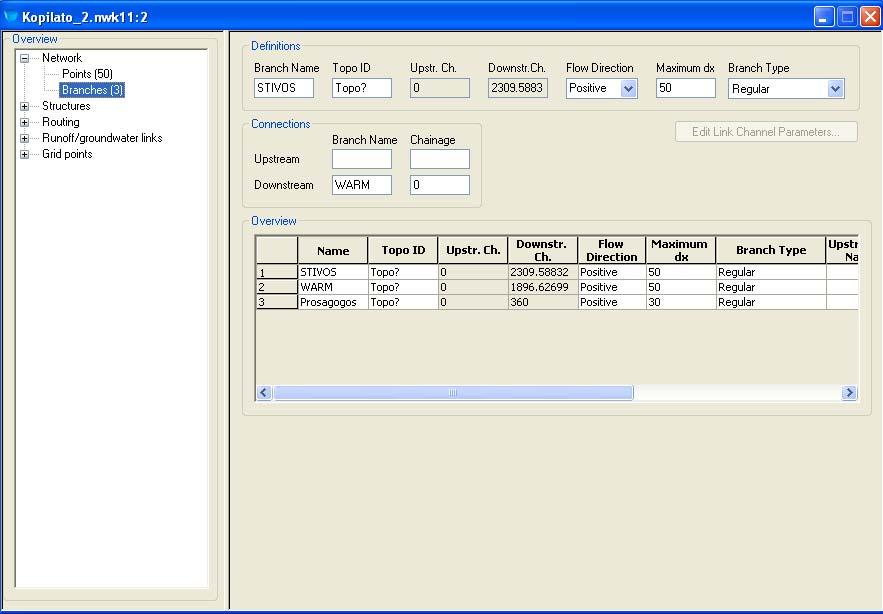Image resolution: width=883 pixels, height=614 pixels.
Task: Expand the Routing tree node
Action: click(x=24, y=122)
